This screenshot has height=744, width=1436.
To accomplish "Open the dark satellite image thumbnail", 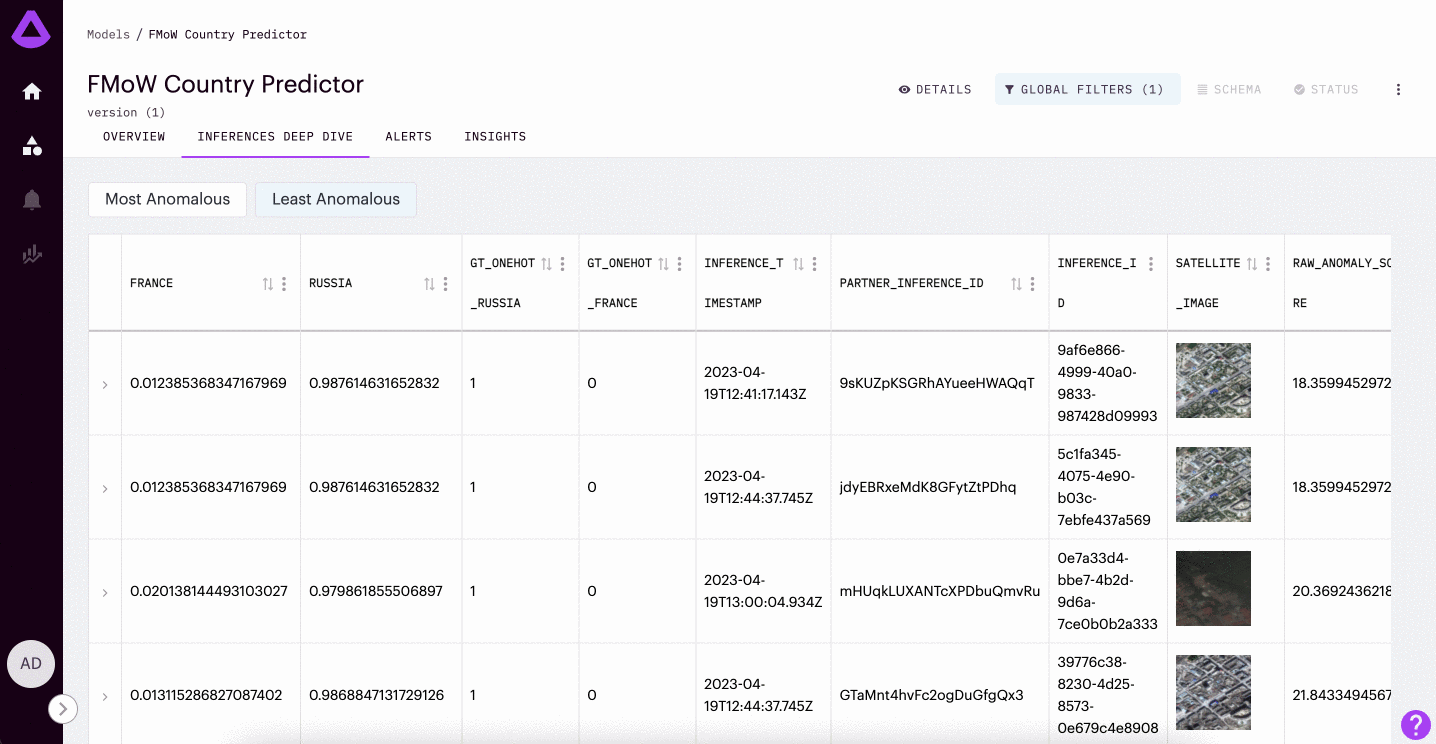I will click(x=1213, y=588).
